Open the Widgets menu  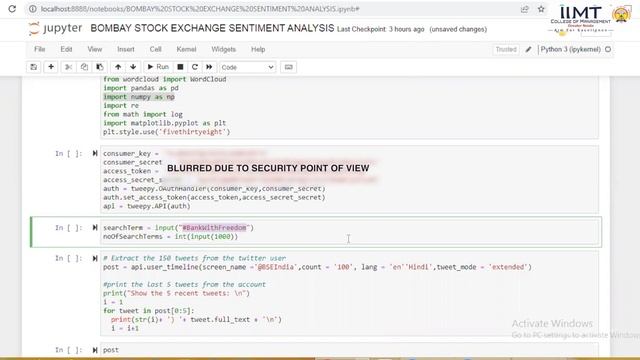[224, 49]
